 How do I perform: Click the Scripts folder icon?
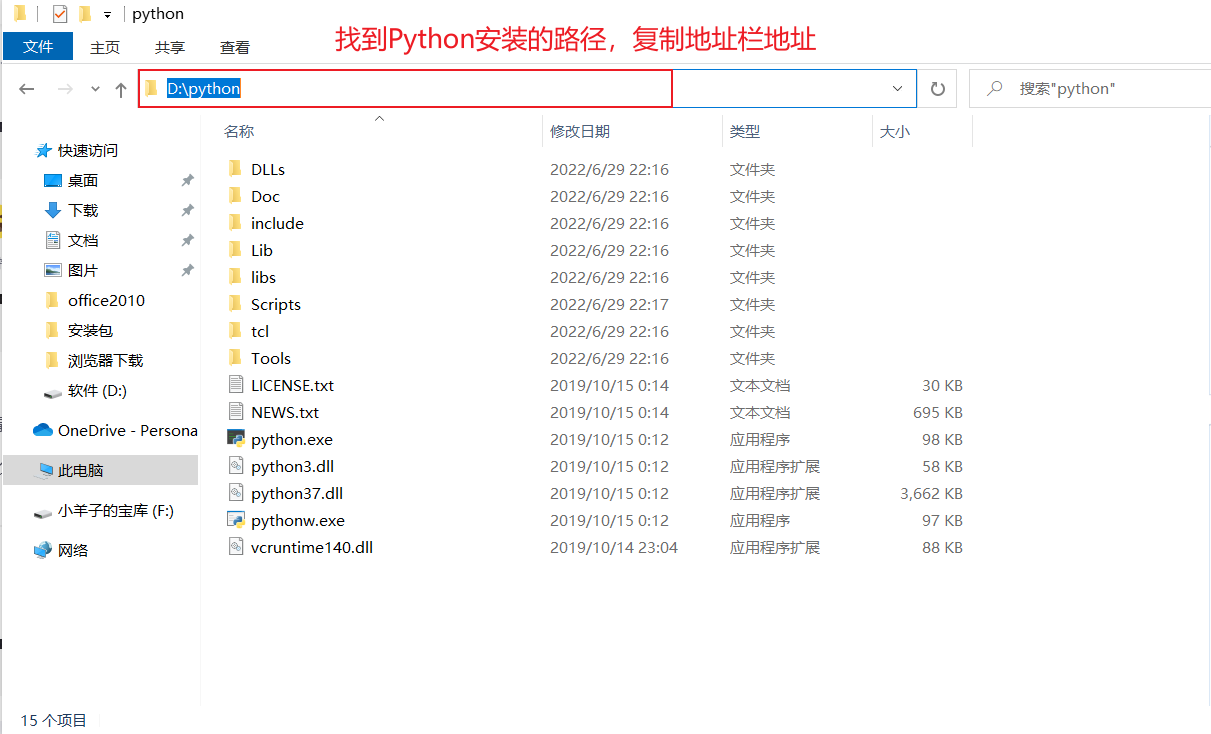pos(236,304)
